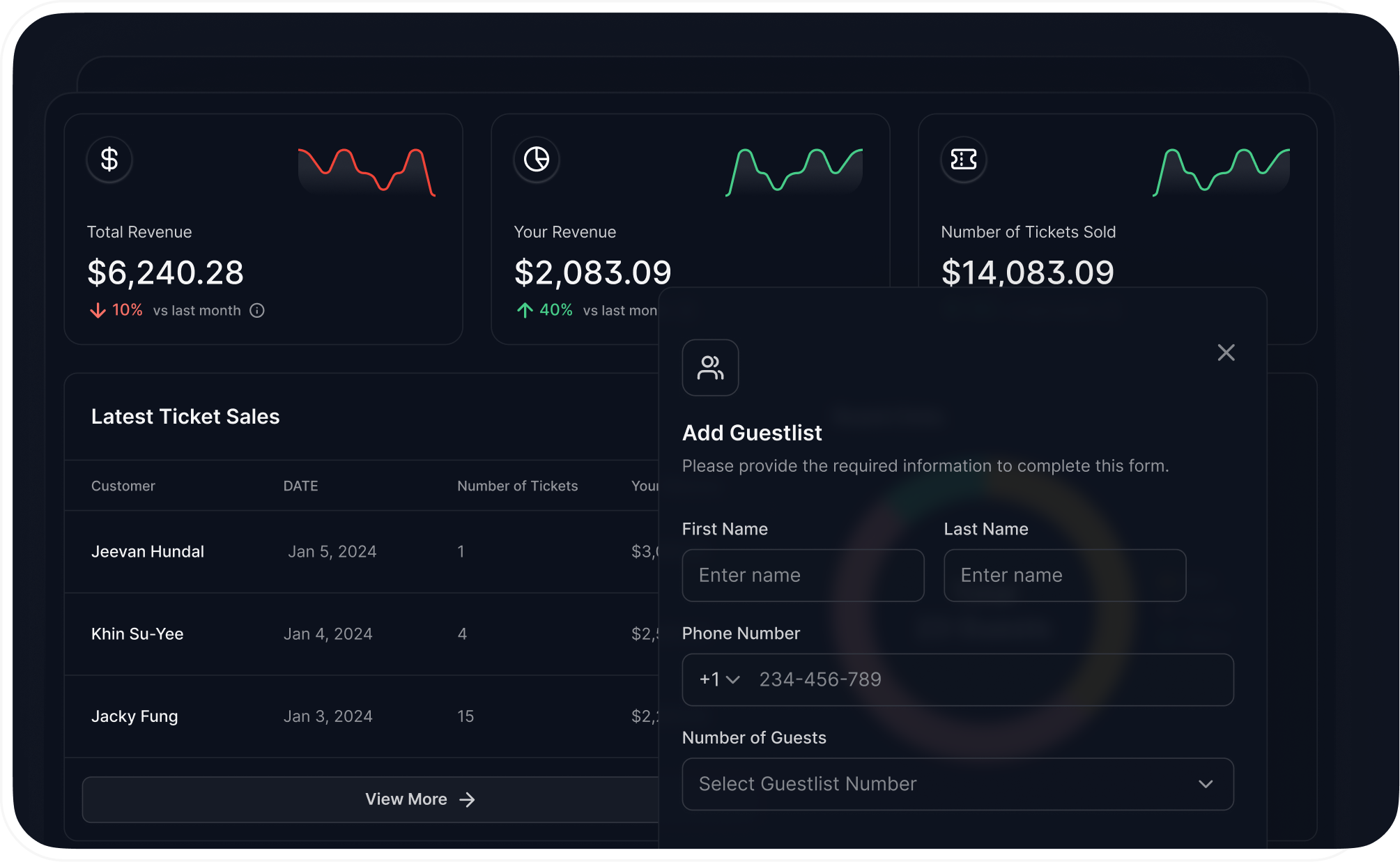
Task: Click the ticket icon on Tickets Sold card
Action: click(x=964, y=160)
